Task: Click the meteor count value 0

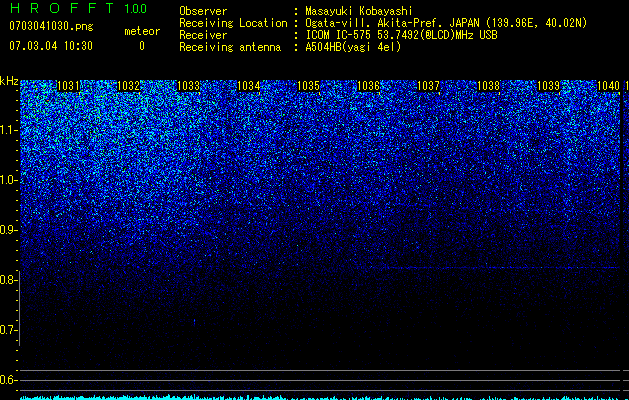Action: (142, 46)
